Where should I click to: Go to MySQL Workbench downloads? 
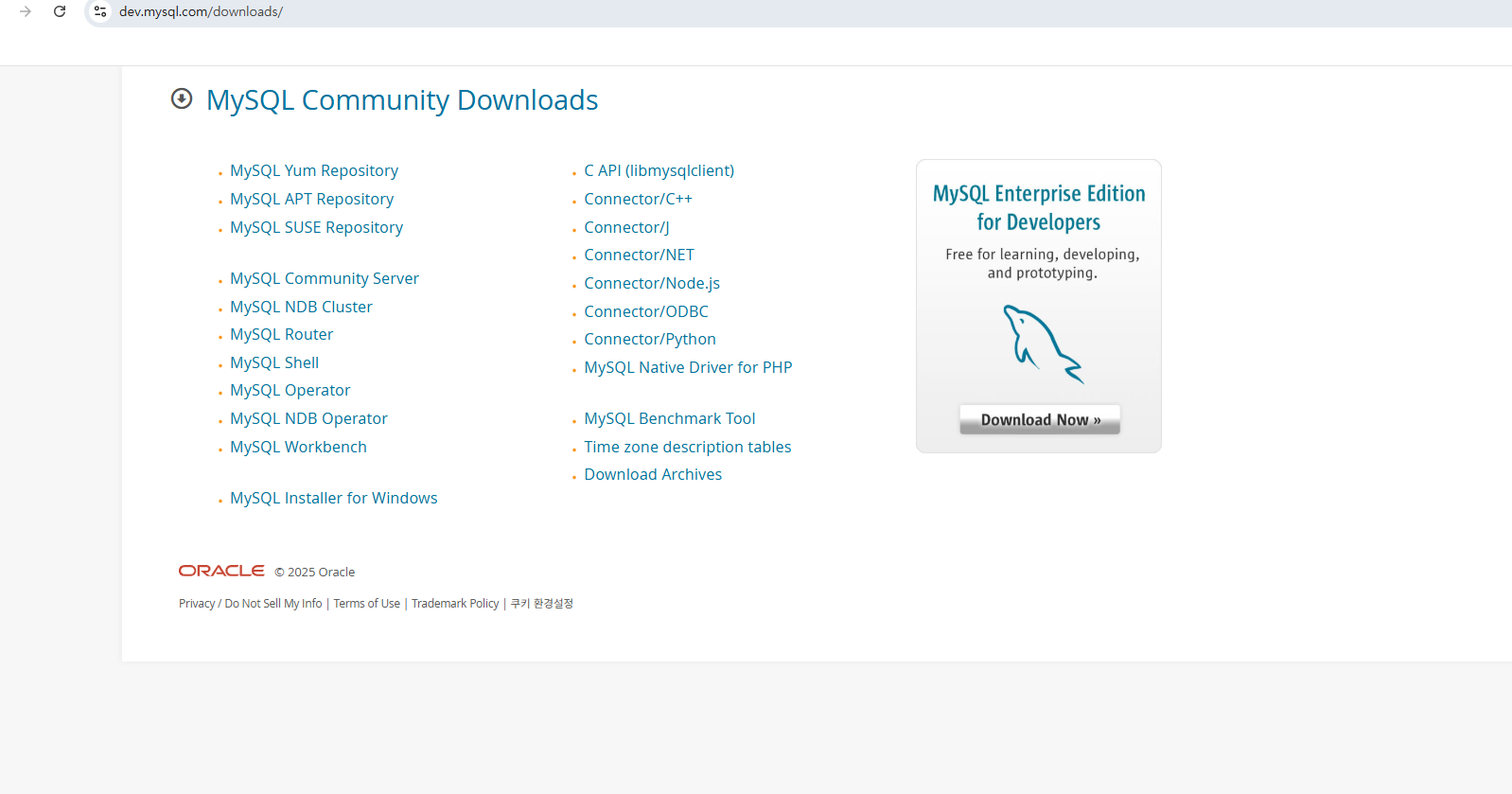298,447
